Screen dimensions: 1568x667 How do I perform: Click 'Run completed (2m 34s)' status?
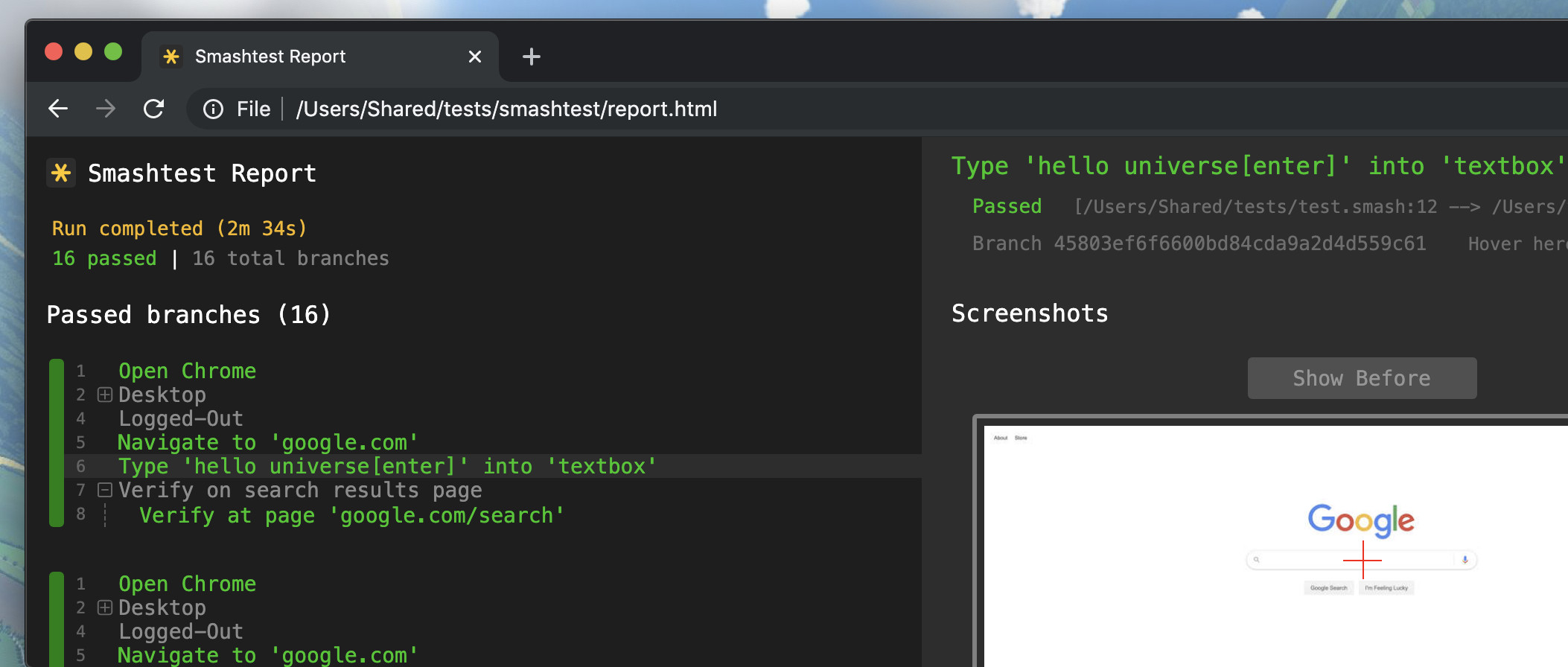(x=179, y=229)
